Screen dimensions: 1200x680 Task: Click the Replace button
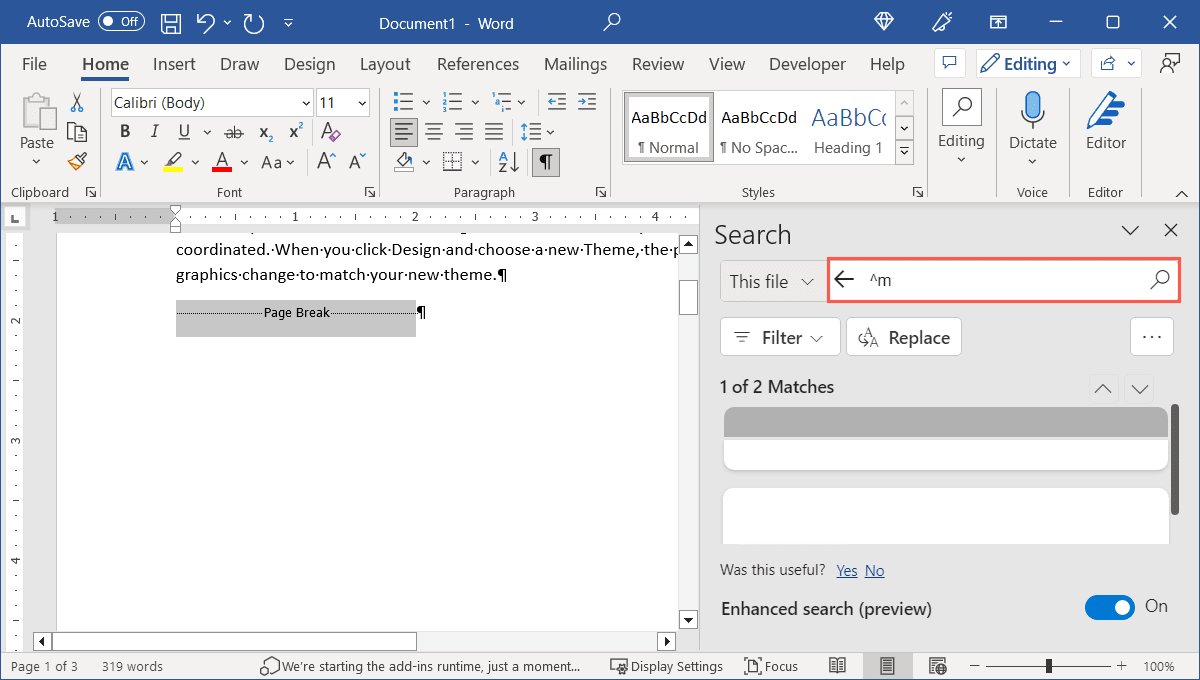click(904, 338)
